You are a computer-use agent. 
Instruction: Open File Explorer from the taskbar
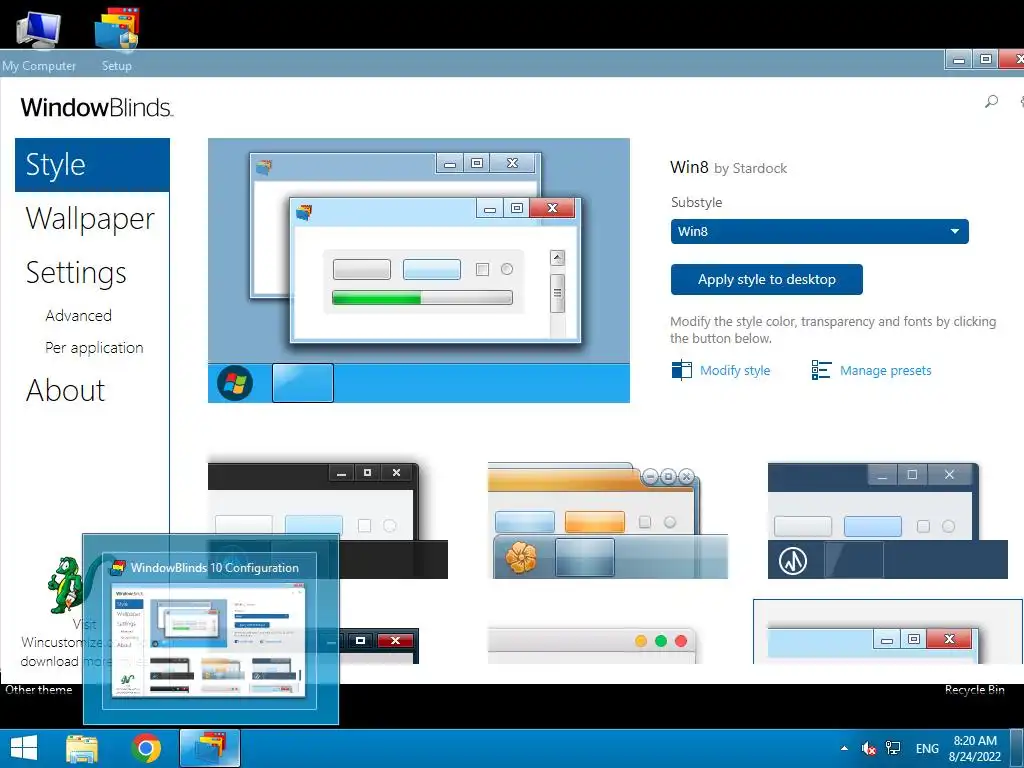pos(82,748)
